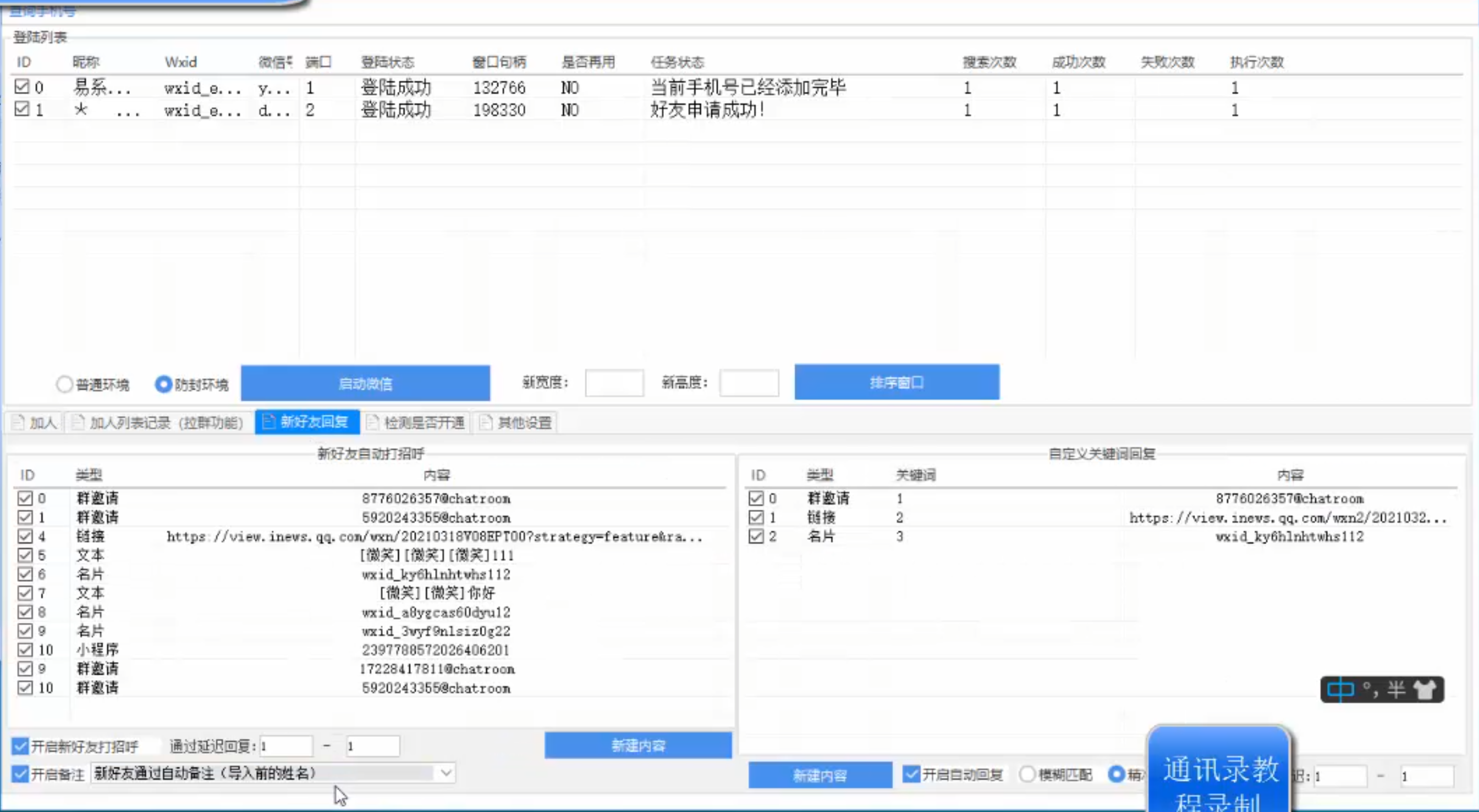1479x812 pixels.
Task: Click the 启动微信 button
Action: point(365,383)
